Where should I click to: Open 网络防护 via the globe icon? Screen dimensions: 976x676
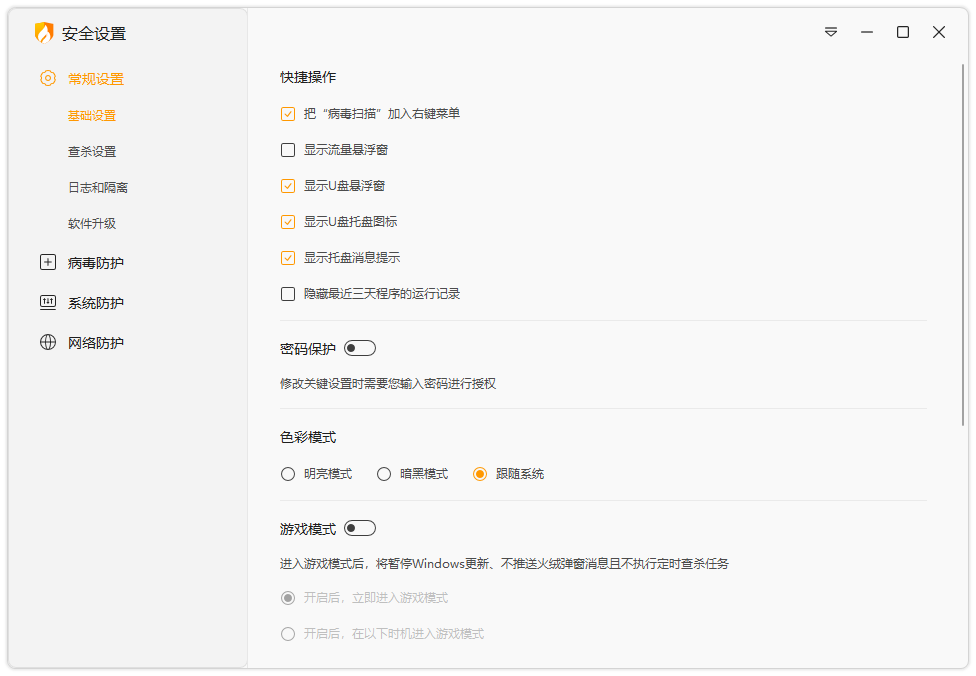tap(47, 342)
